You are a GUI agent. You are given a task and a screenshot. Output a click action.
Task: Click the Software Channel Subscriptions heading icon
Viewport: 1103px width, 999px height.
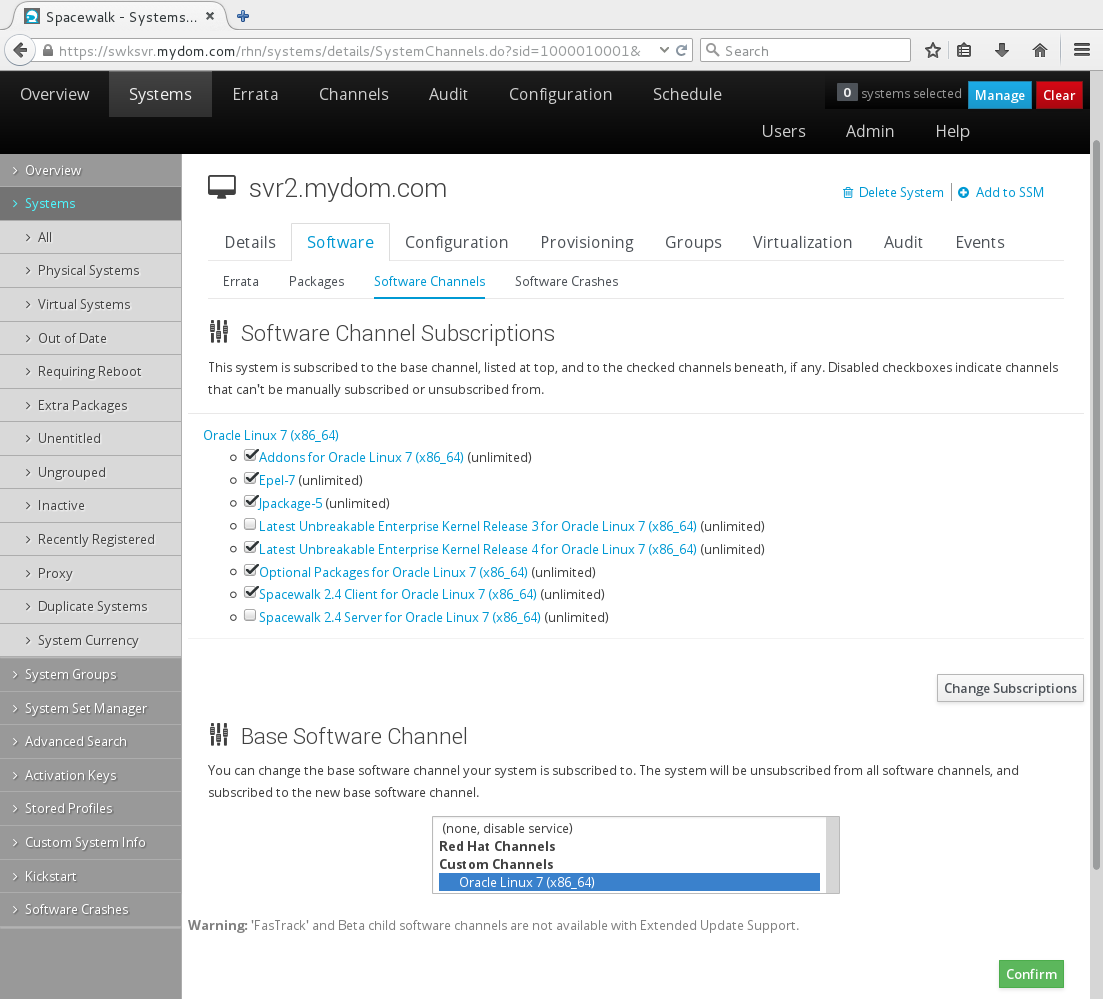pos(219,332)
